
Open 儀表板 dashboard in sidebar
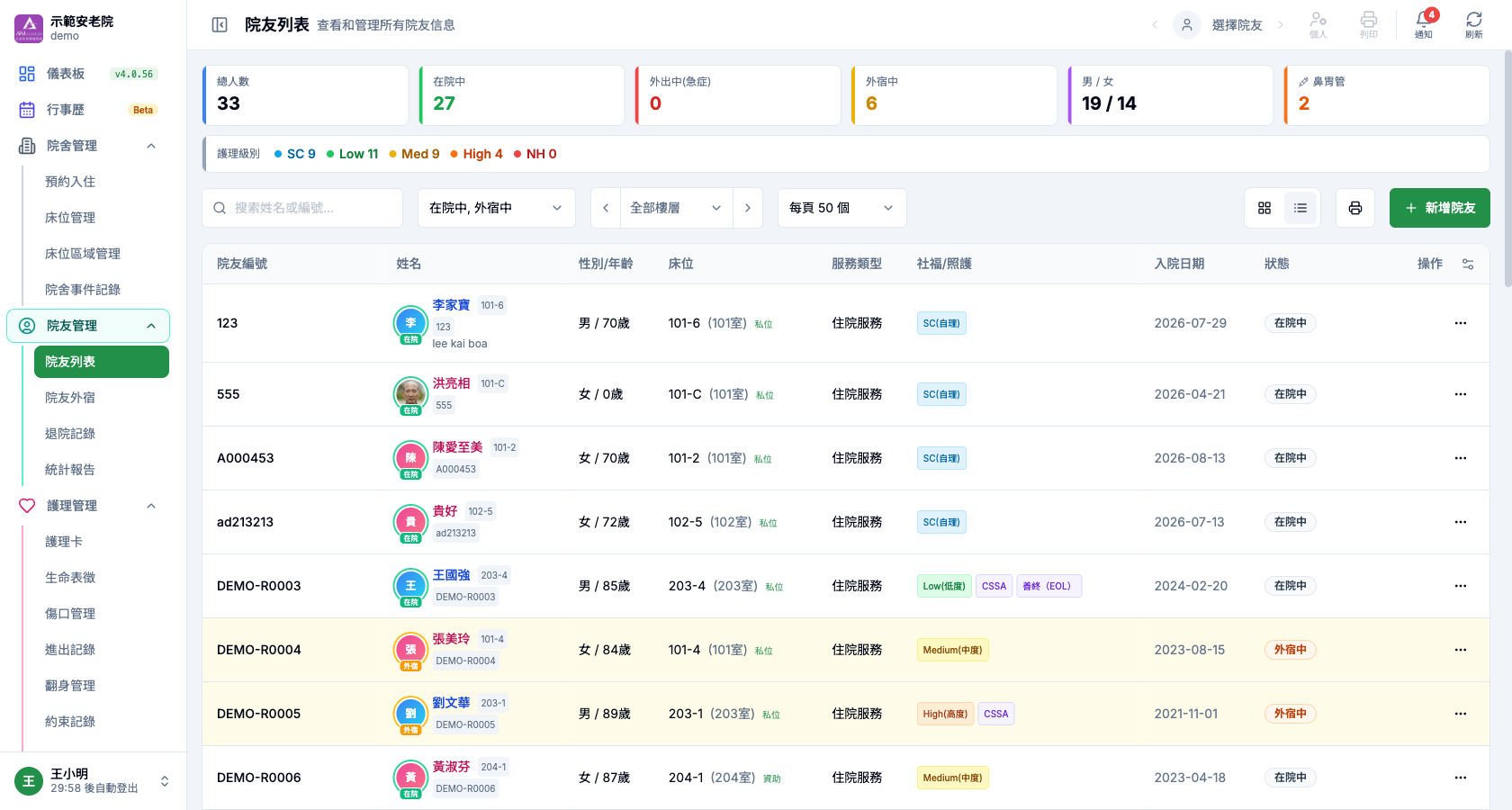click(88, 74)
